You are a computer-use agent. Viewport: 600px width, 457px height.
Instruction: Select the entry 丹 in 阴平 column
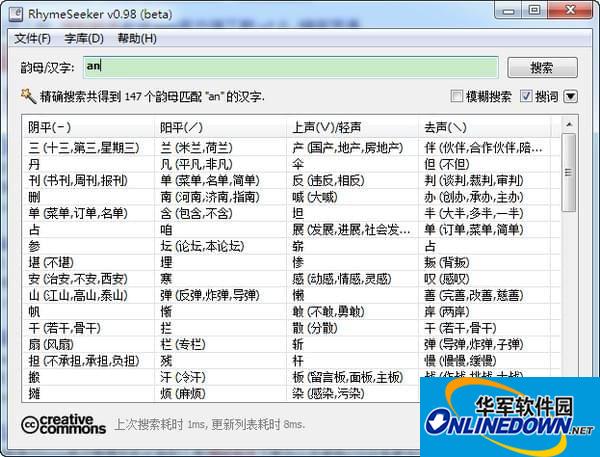(x=34, y=164)
